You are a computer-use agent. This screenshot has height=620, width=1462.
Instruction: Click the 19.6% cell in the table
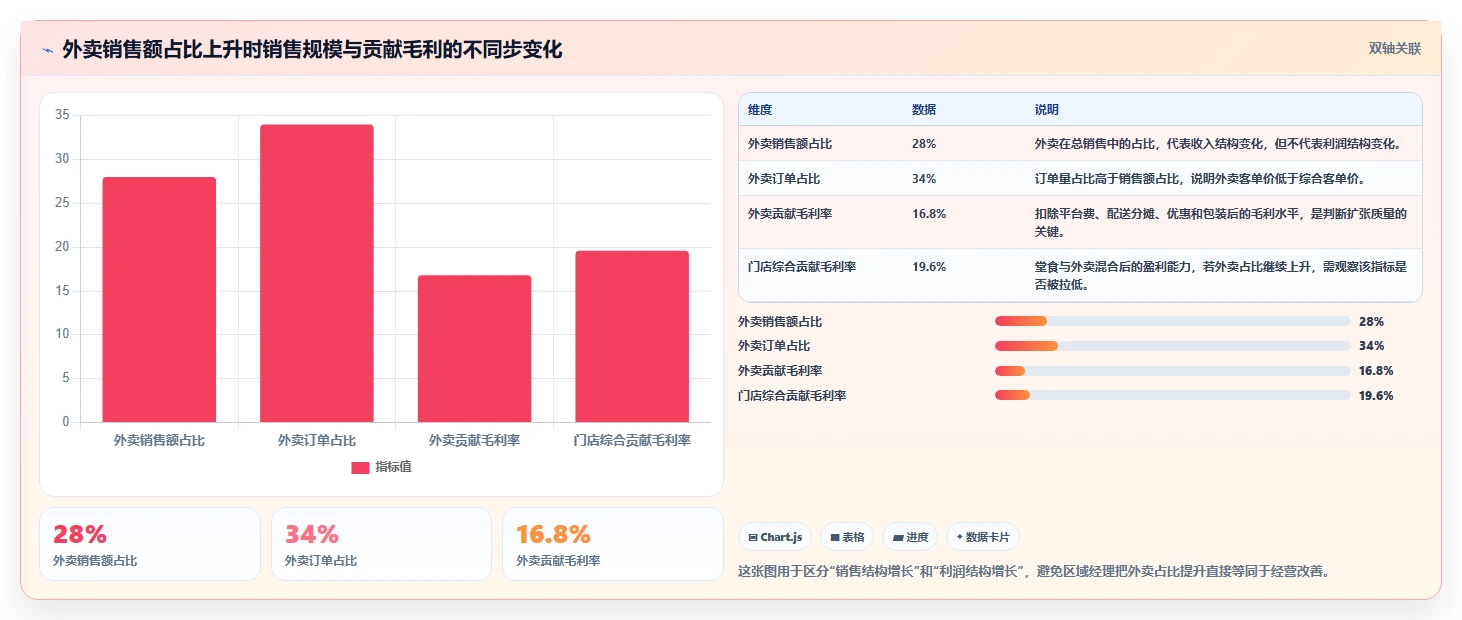point(929,267)
